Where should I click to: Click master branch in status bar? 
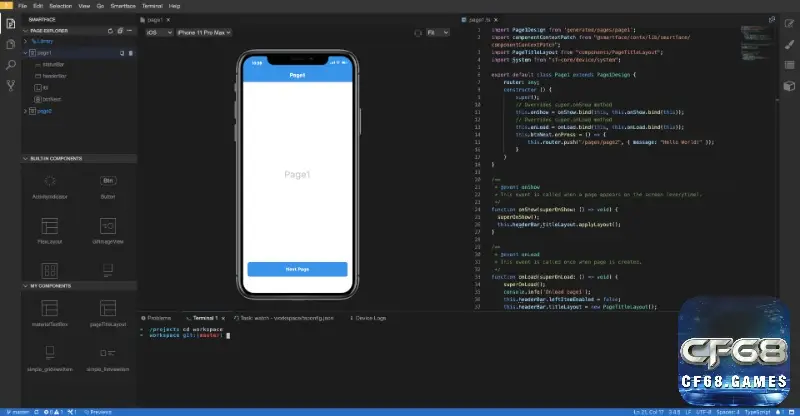pyautogui.click(x=18, y=412)
